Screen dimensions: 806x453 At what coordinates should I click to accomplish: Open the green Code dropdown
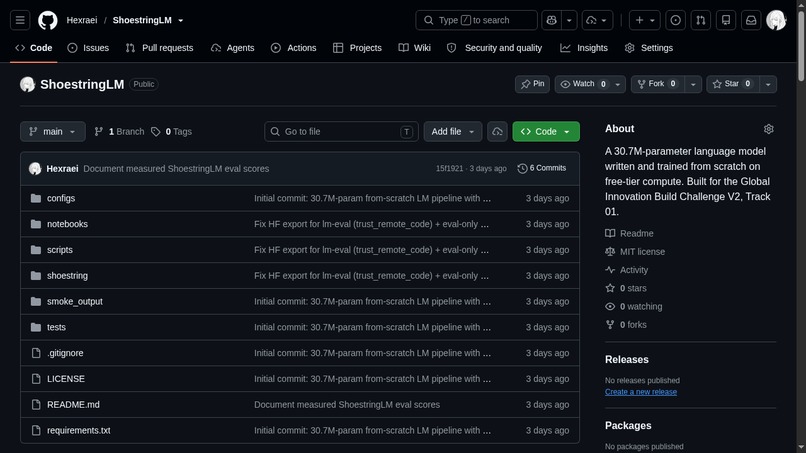tap(546, 132)
